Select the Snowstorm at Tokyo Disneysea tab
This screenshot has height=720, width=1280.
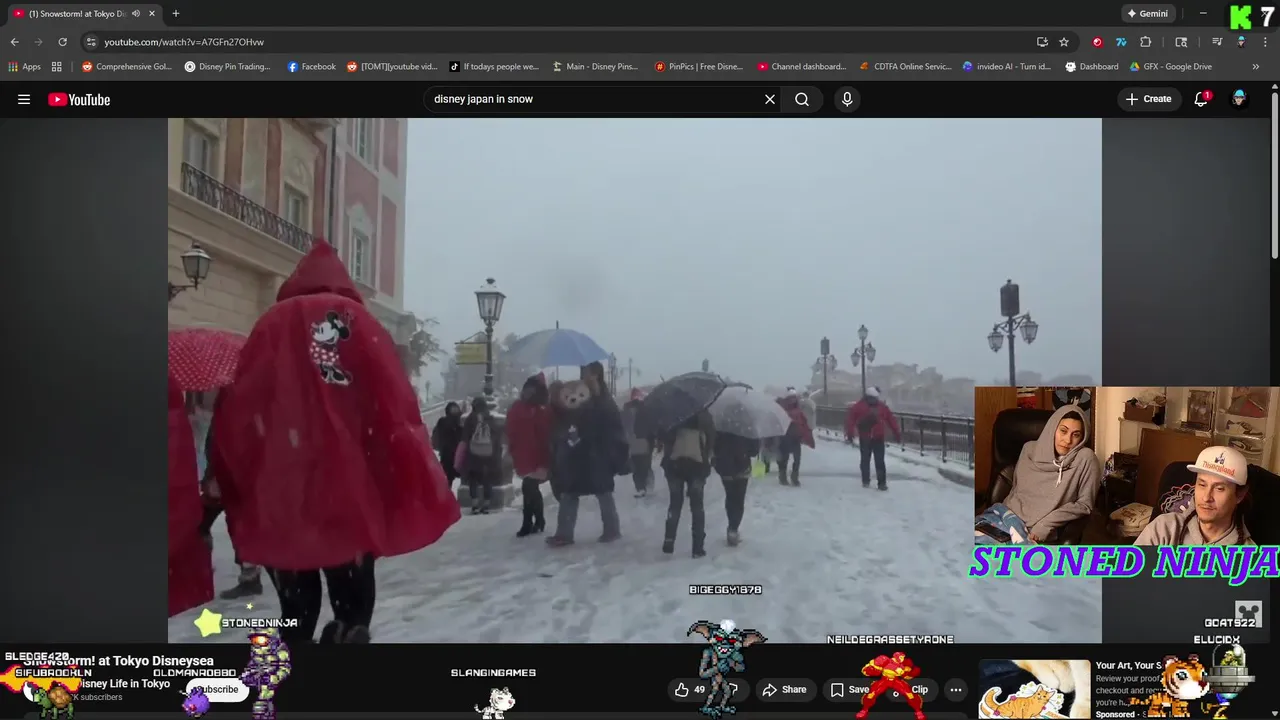click(x=76, y=14)
